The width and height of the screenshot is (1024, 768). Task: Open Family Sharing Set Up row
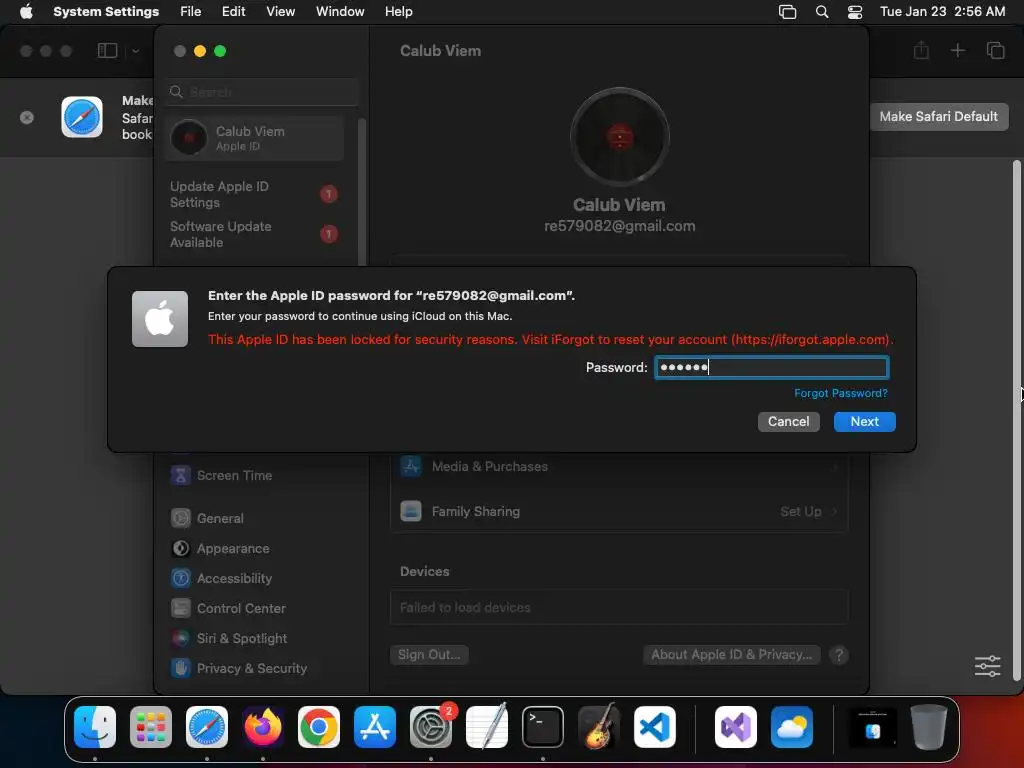point(619,511)
